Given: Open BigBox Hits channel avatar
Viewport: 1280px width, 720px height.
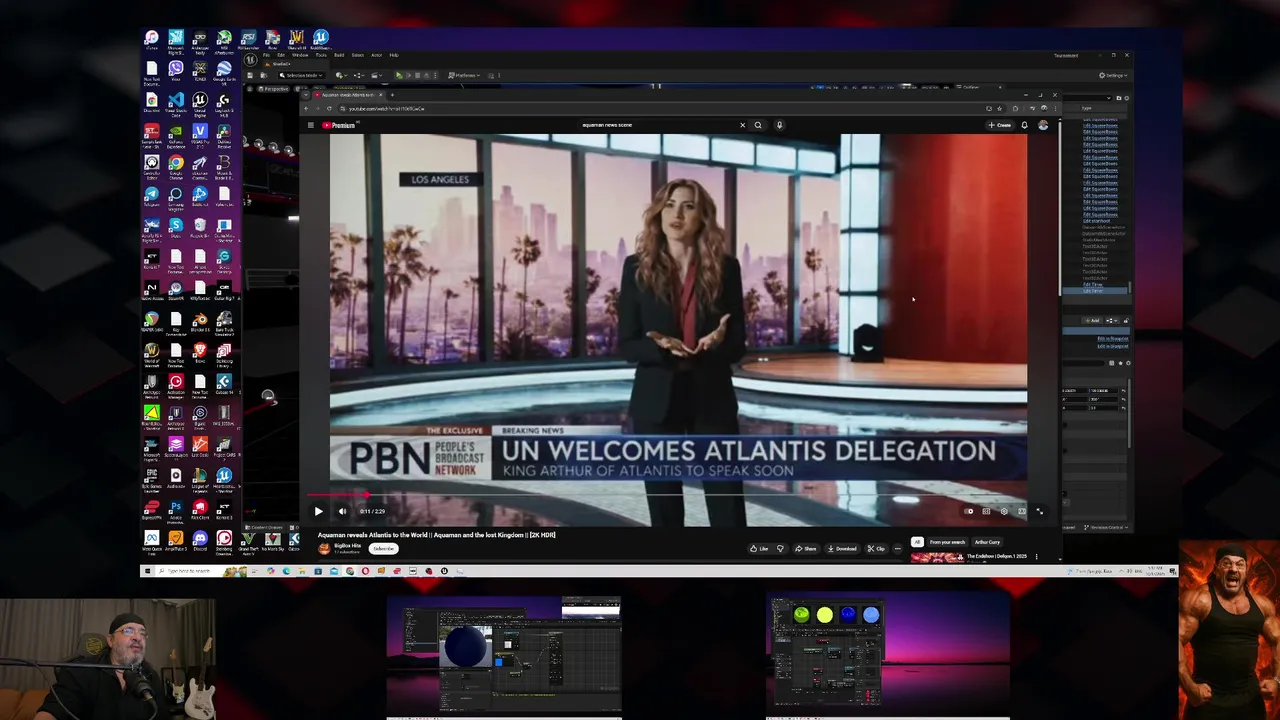Looking at the screenshot, I should tap(324, 549).
